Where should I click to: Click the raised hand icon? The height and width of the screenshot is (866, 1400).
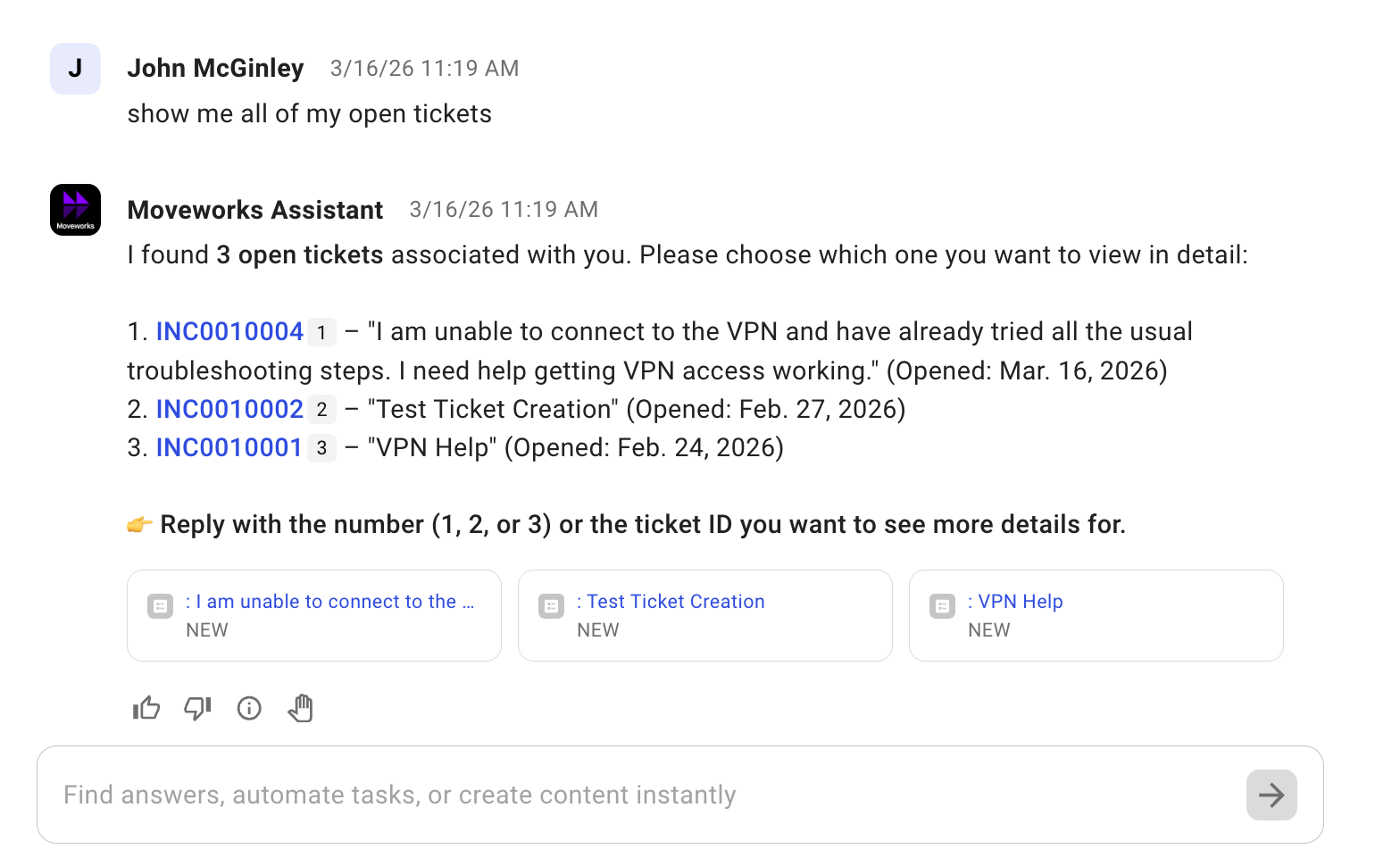[x=301, y=708]
